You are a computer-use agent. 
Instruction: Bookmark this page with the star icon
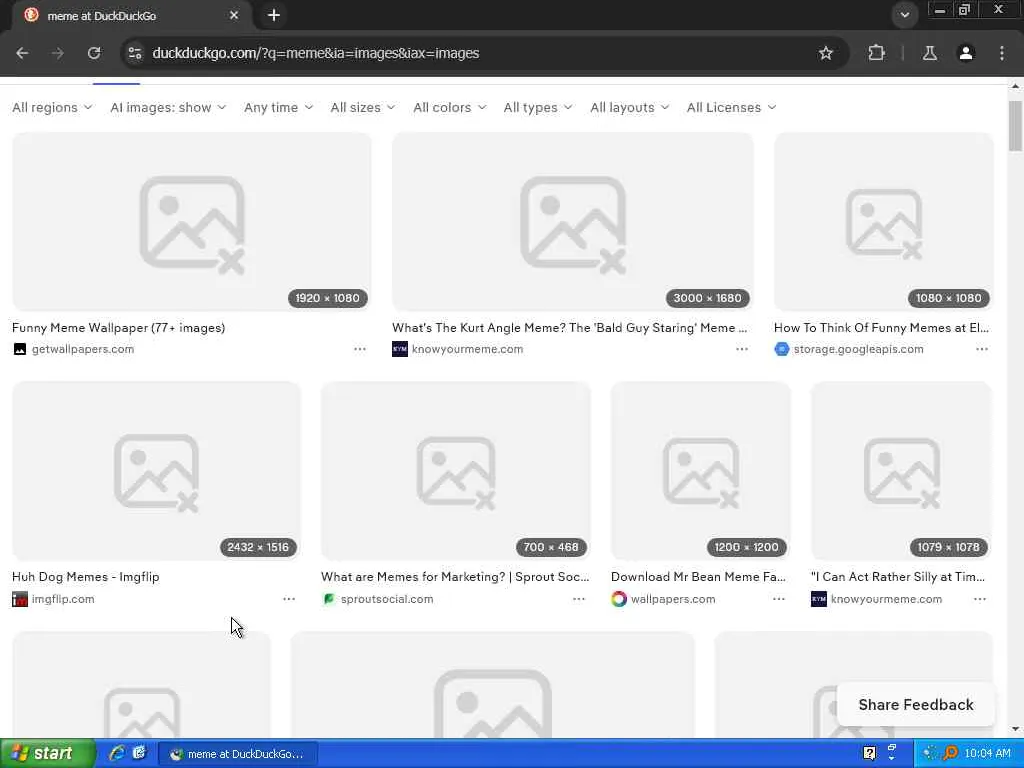(825, 53)
